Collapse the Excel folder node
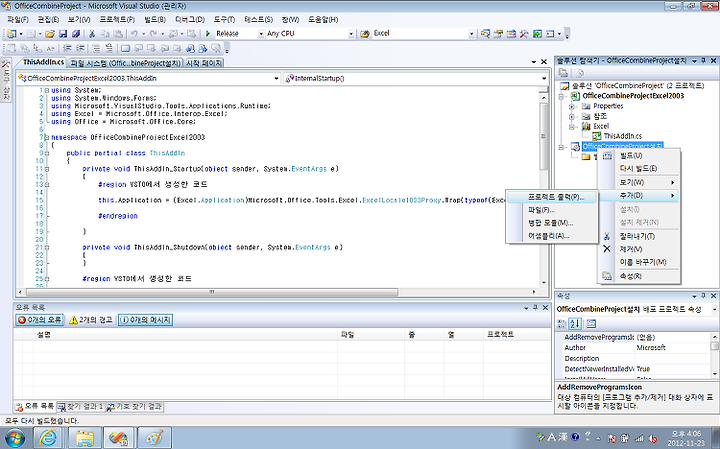 pyautogui.click(x=572, y=126)
